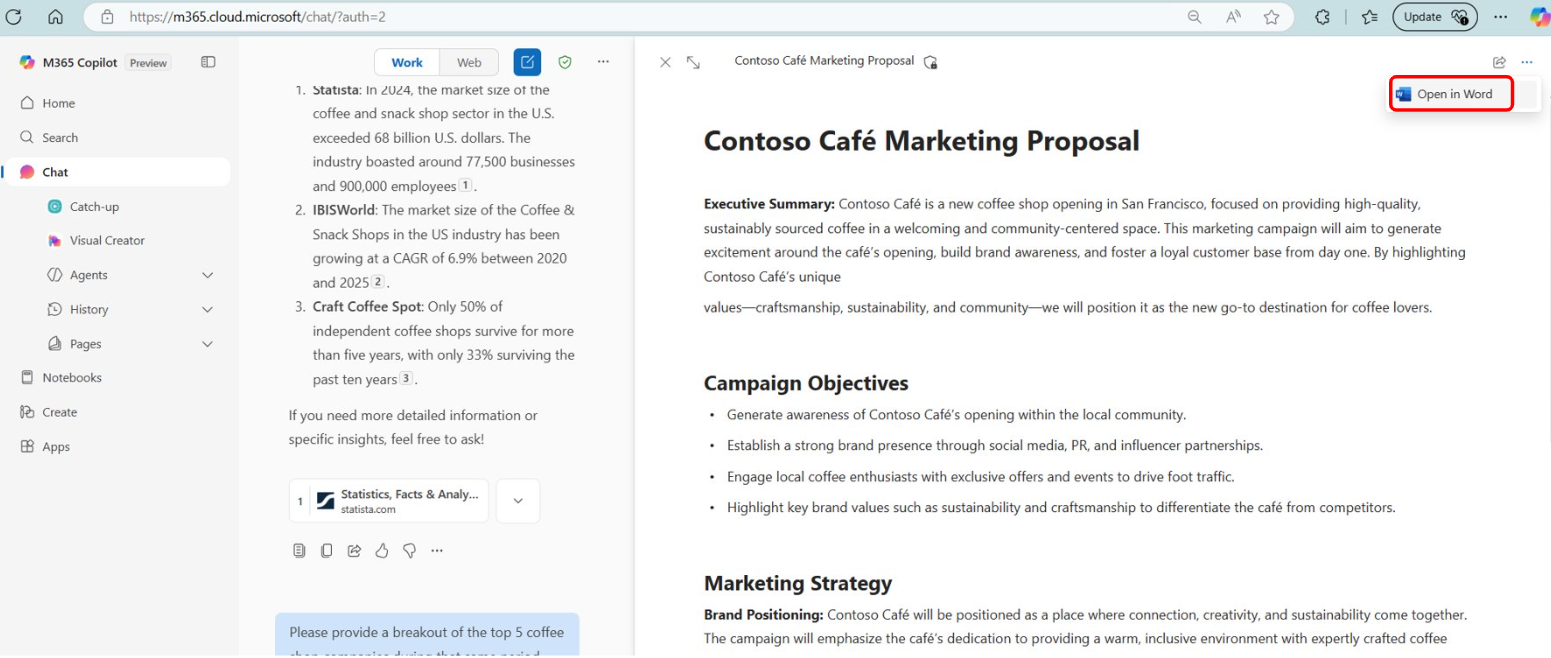Click the thumbs up feedback icon

click(x=381, y=550)
